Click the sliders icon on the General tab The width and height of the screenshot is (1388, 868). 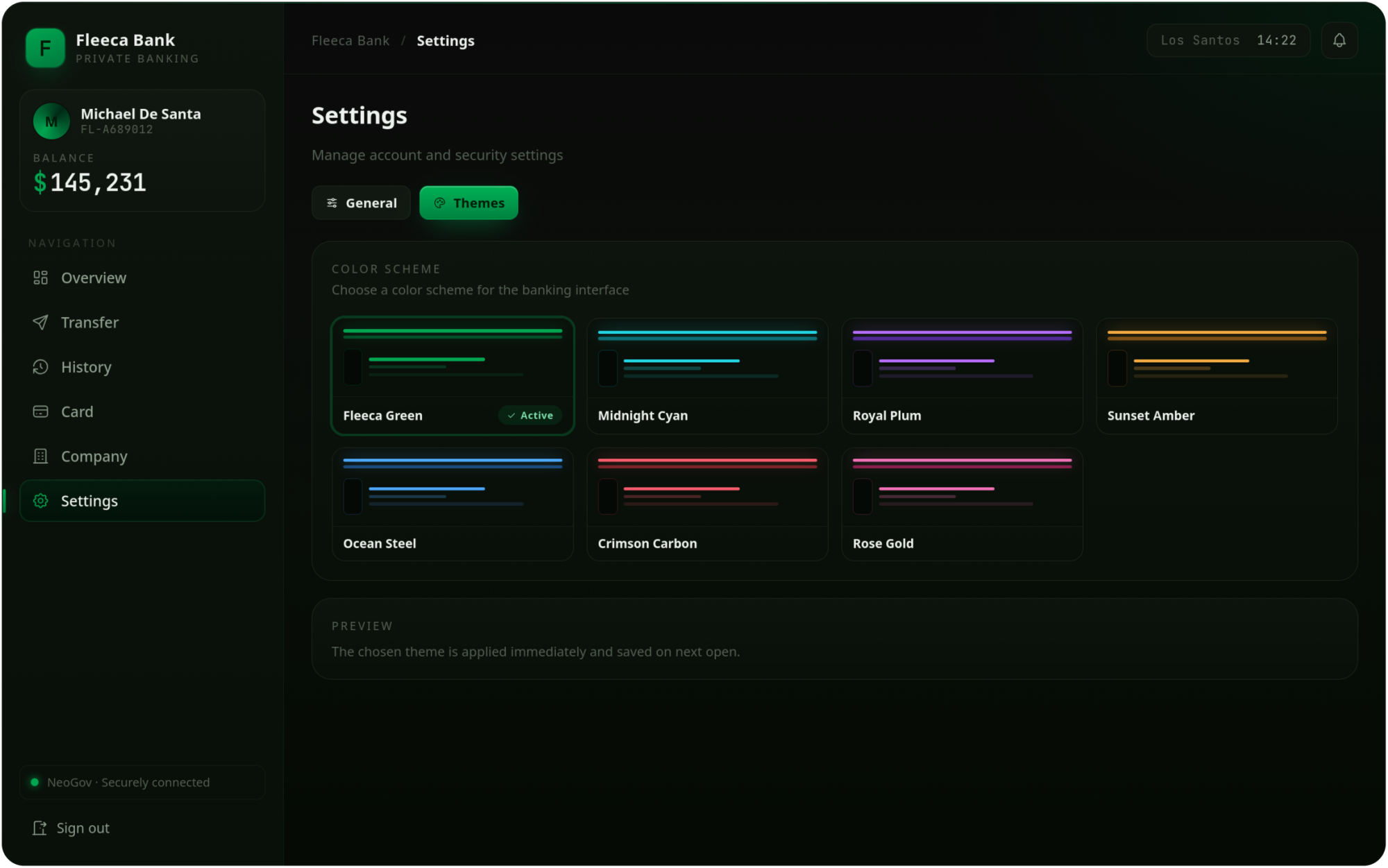pos(332,203)
